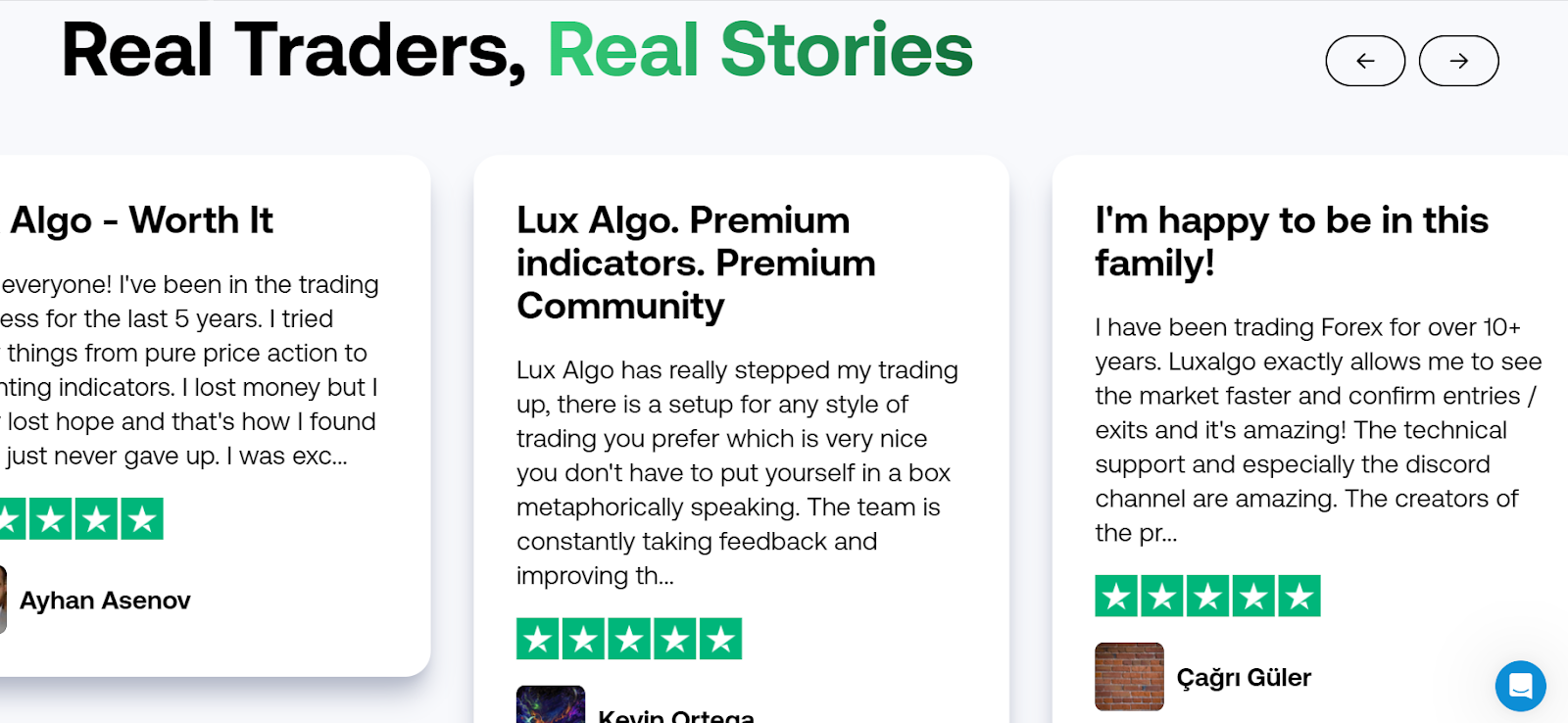Click the five-star rating under Kevin's review

[x=629, y=639]
